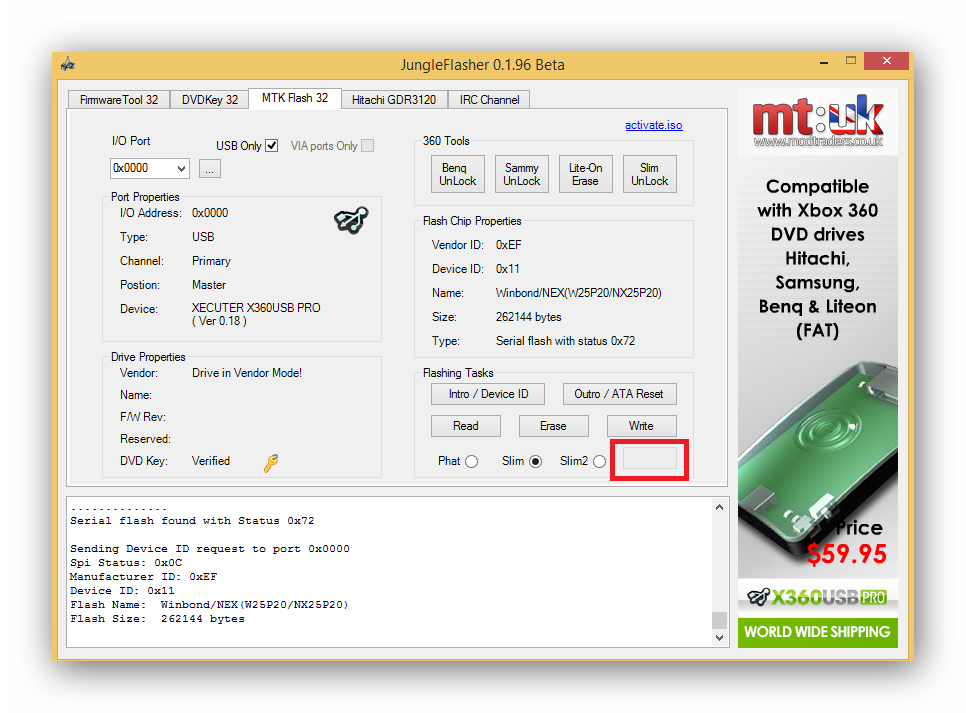Select the Phat radio button
Viewport: 966px width, 713px height.
pyautogui.click(x=472, y=462)
